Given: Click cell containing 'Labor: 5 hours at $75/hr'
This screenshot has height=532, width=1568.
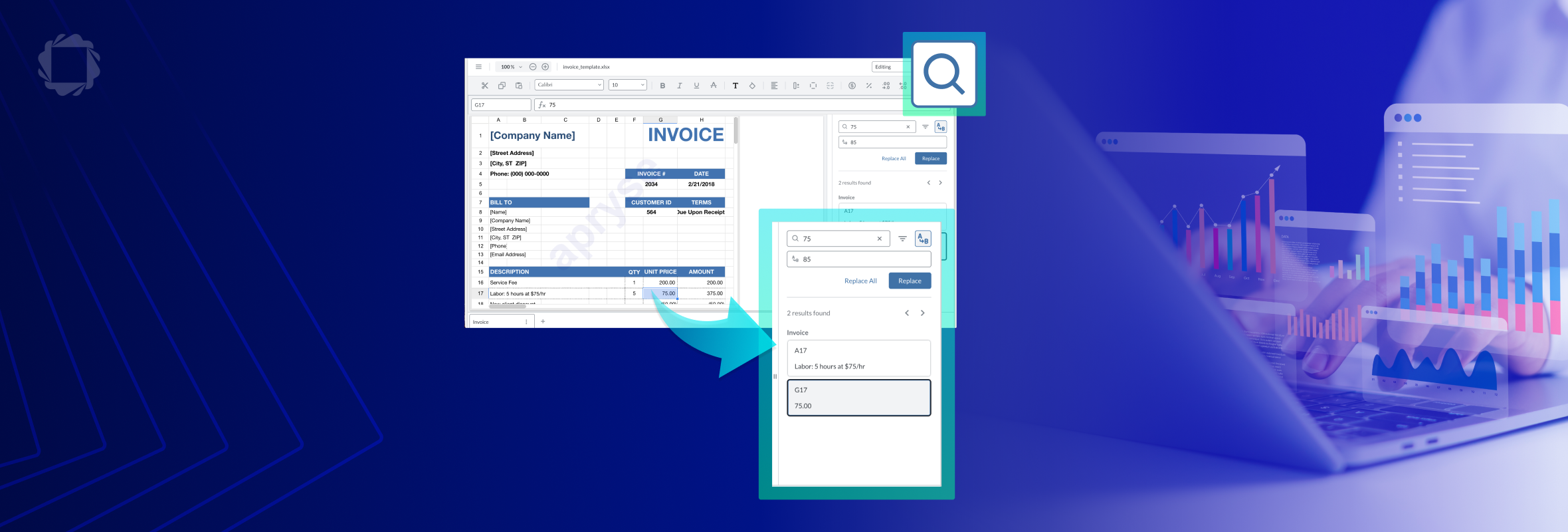Looking at the screenshot, I should pyautogui.click(x=557, y=293).
